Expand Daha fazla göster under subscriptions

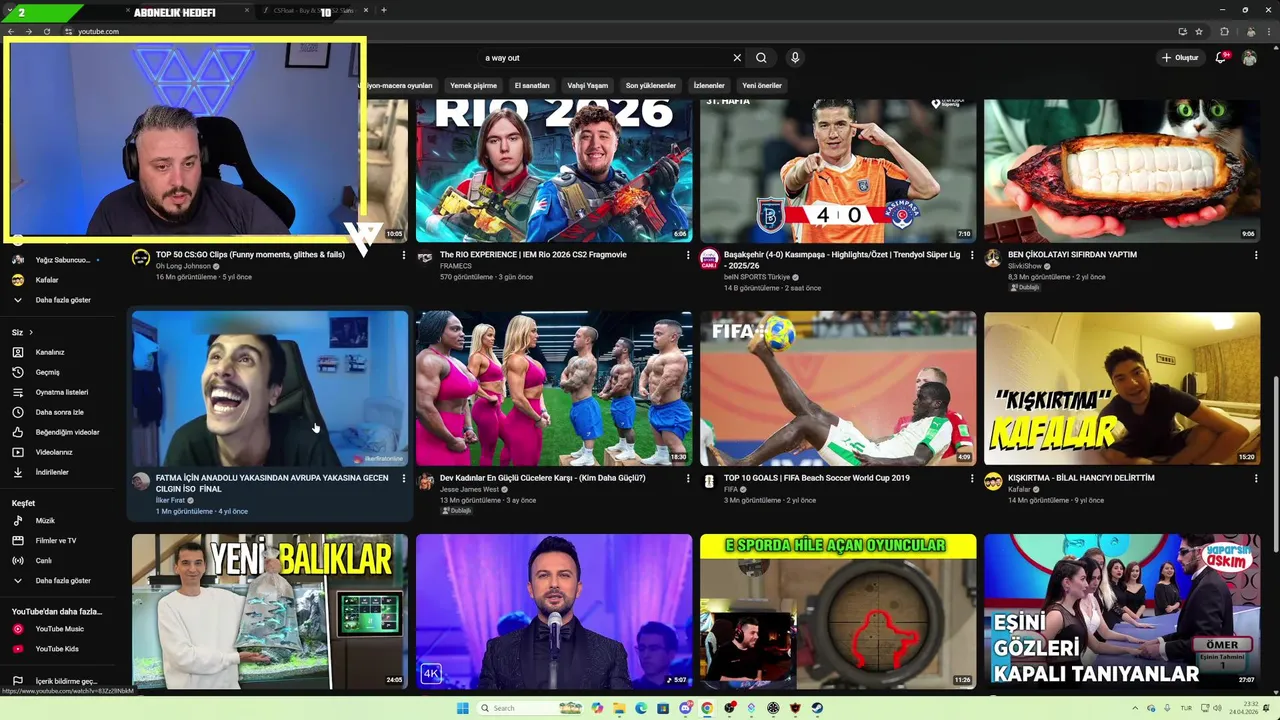(63, 300)
